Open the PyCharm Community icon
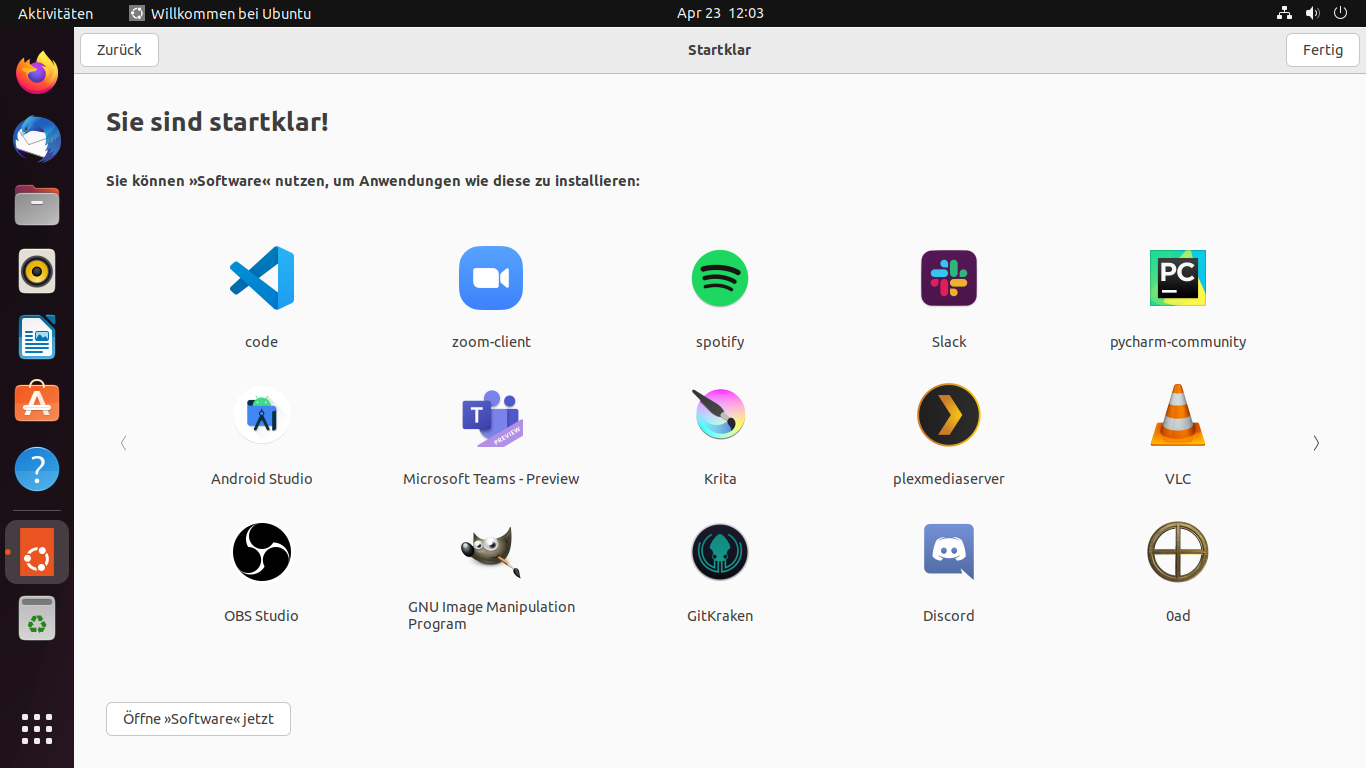The width and height of the screenshot is (1366, 768). [x=1178, y=278]
